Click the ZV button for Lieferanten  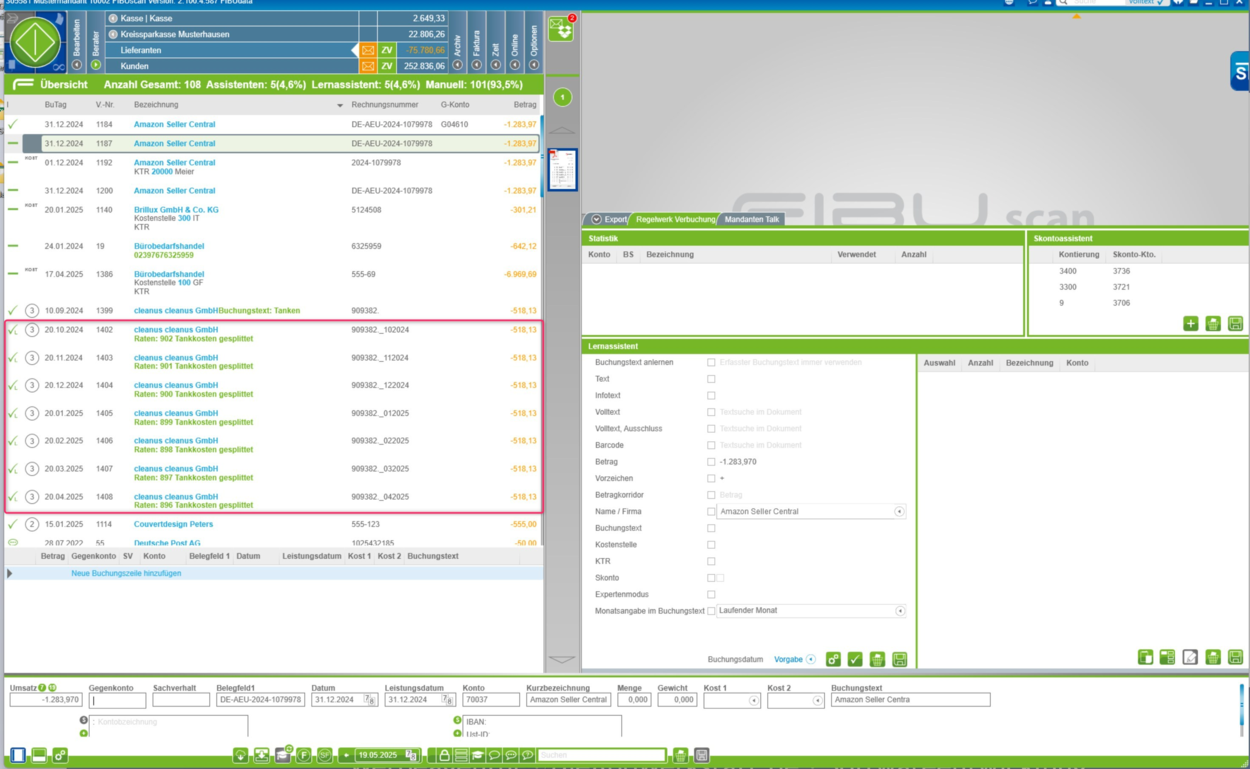(x=387, y=50)
